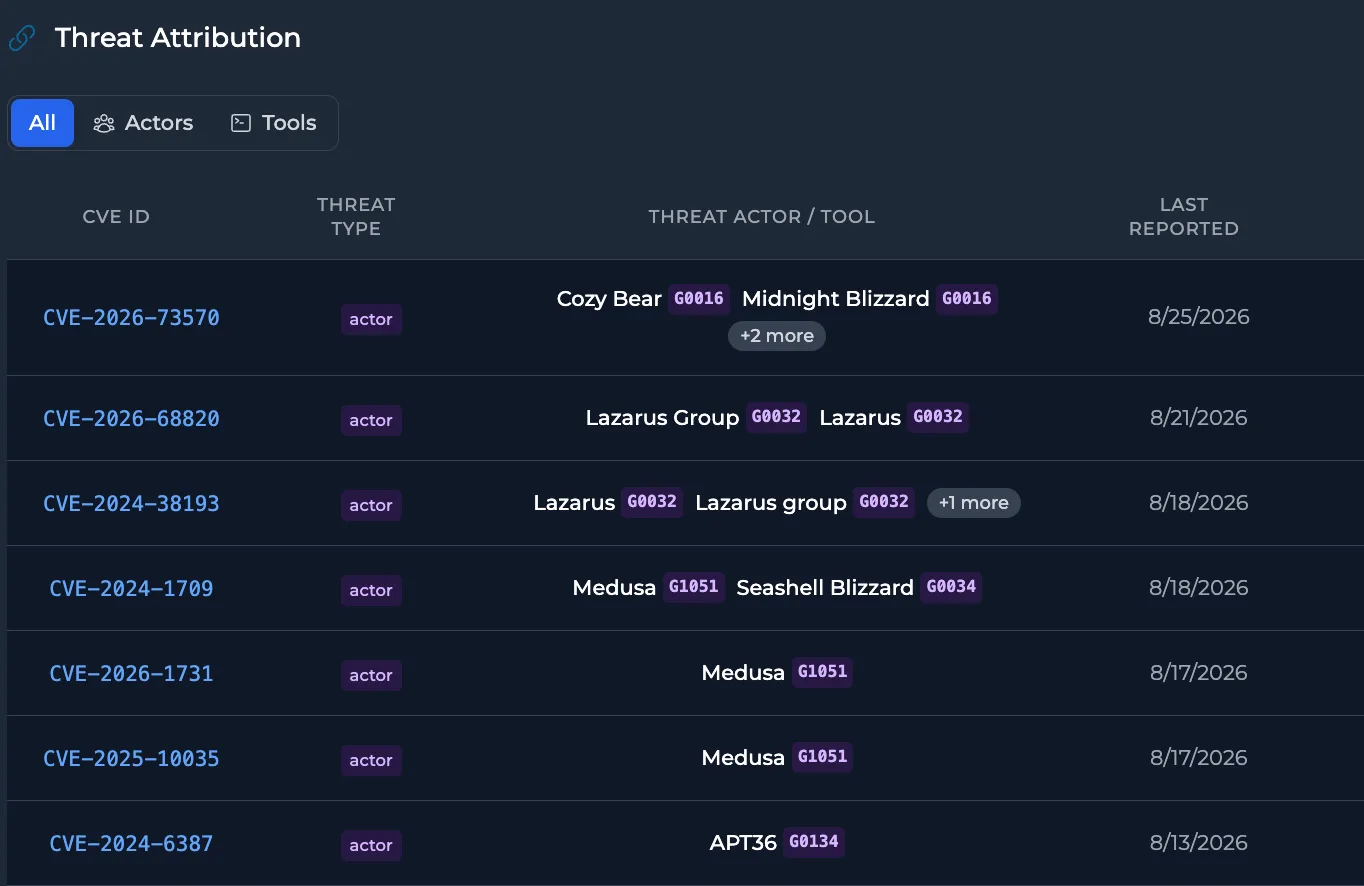1364x886 pixels.
Task: Click Lazarus group name in CVE-2024-38193 row
Action: click(771, 503)
